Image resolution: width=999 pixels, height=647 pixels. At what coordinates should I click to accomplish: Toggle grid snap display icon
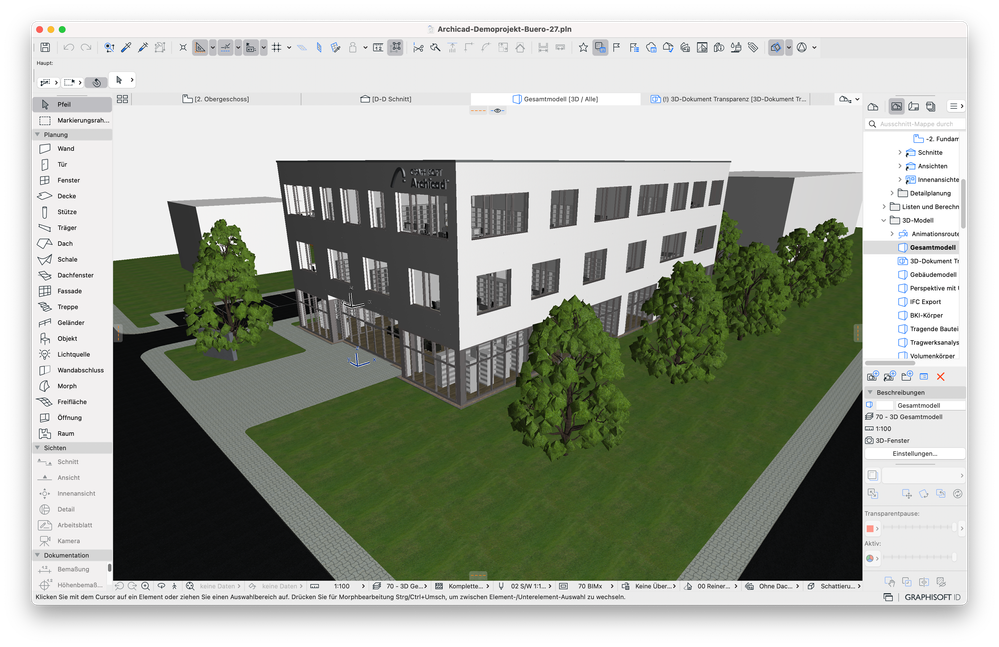click(277, 47)
